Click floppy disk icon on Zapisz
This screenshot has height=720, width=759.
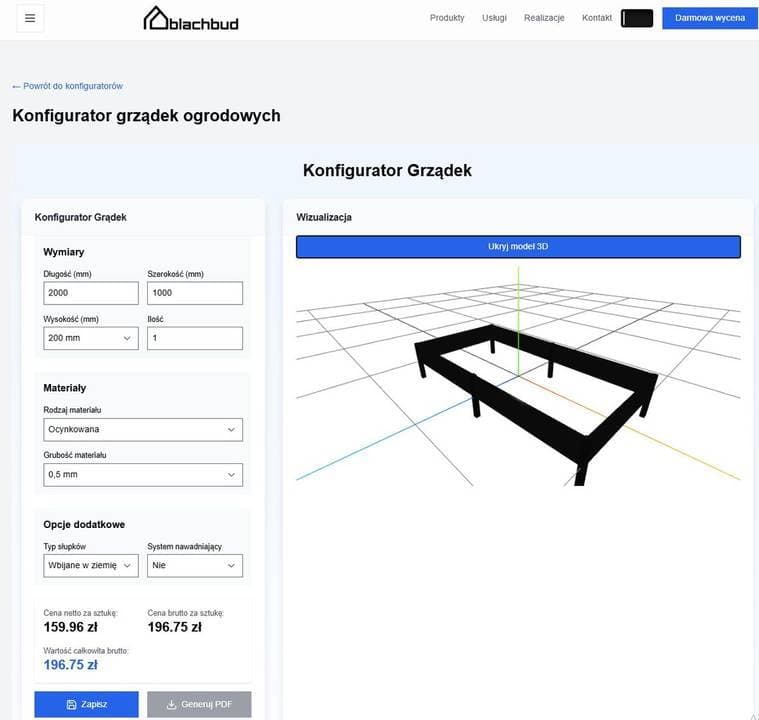coord(72,705)
